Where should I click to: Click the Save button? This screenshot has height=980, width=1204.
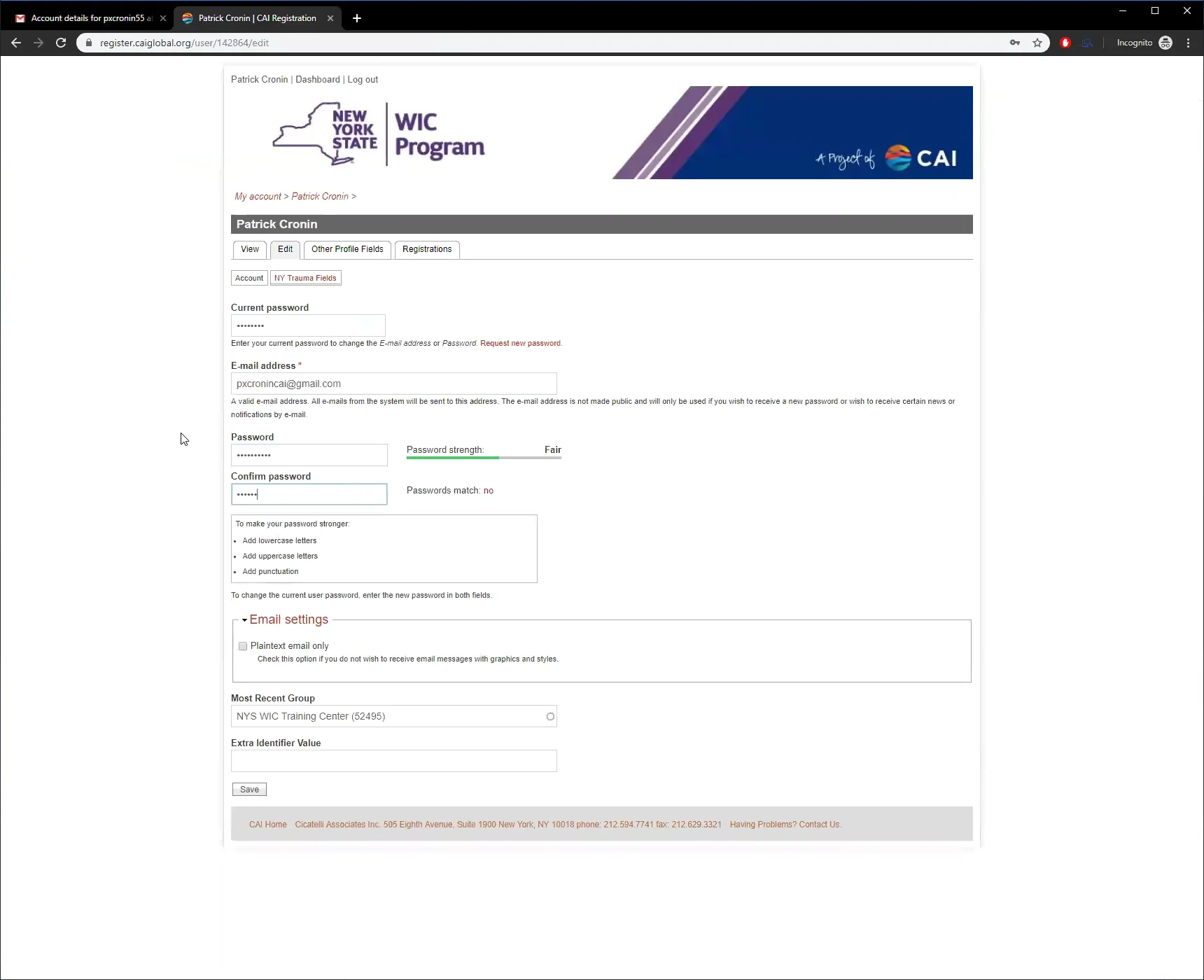point(249,788)
